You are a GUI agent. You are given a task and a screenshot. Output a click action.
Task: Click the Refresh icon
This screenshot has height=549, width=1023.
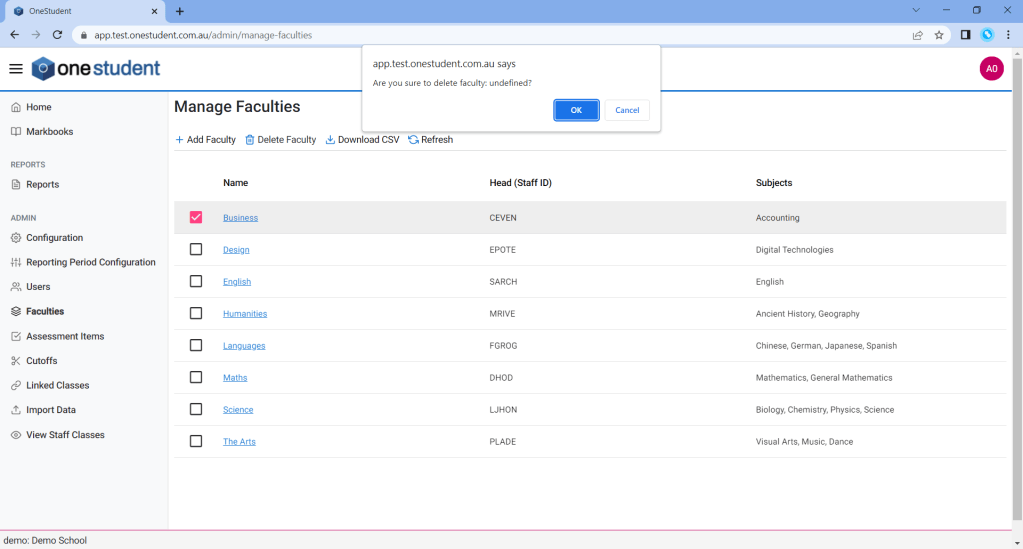(413, 140)
